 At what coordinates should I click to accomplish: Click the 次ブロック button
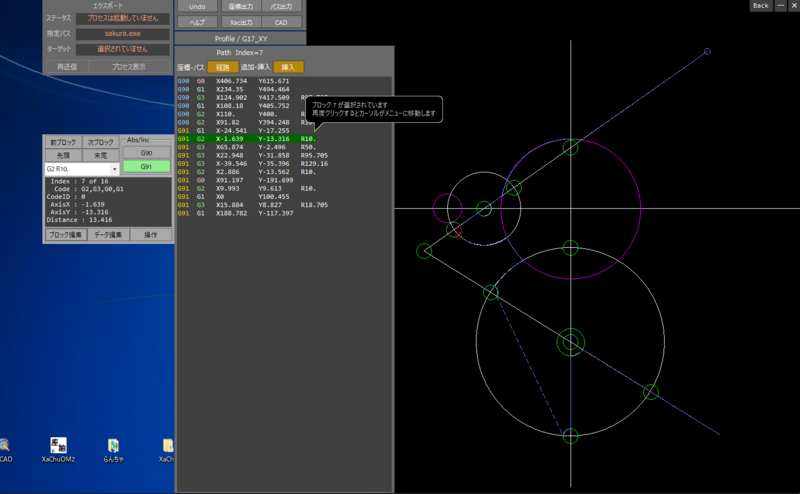coord(100,142)
